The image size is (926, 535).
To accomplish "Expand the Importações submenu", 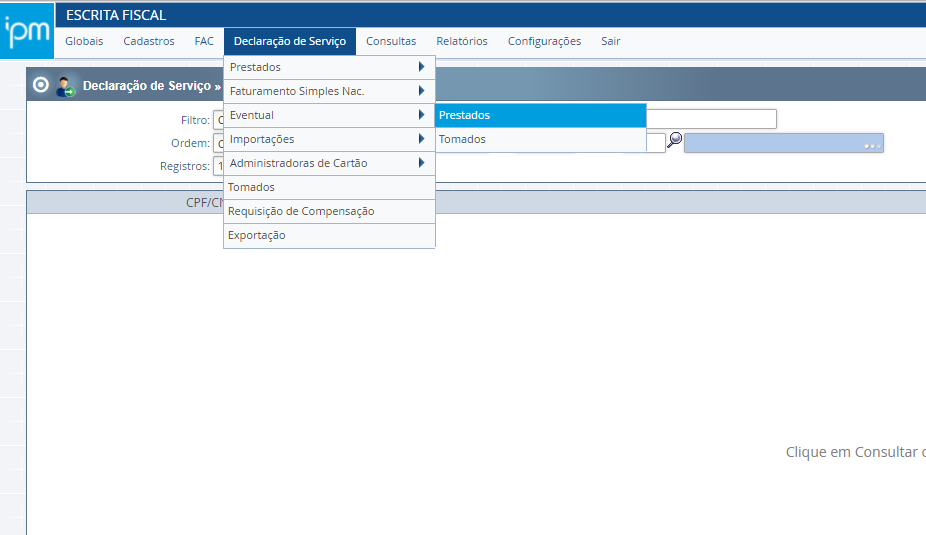I will tap(421, 139).
